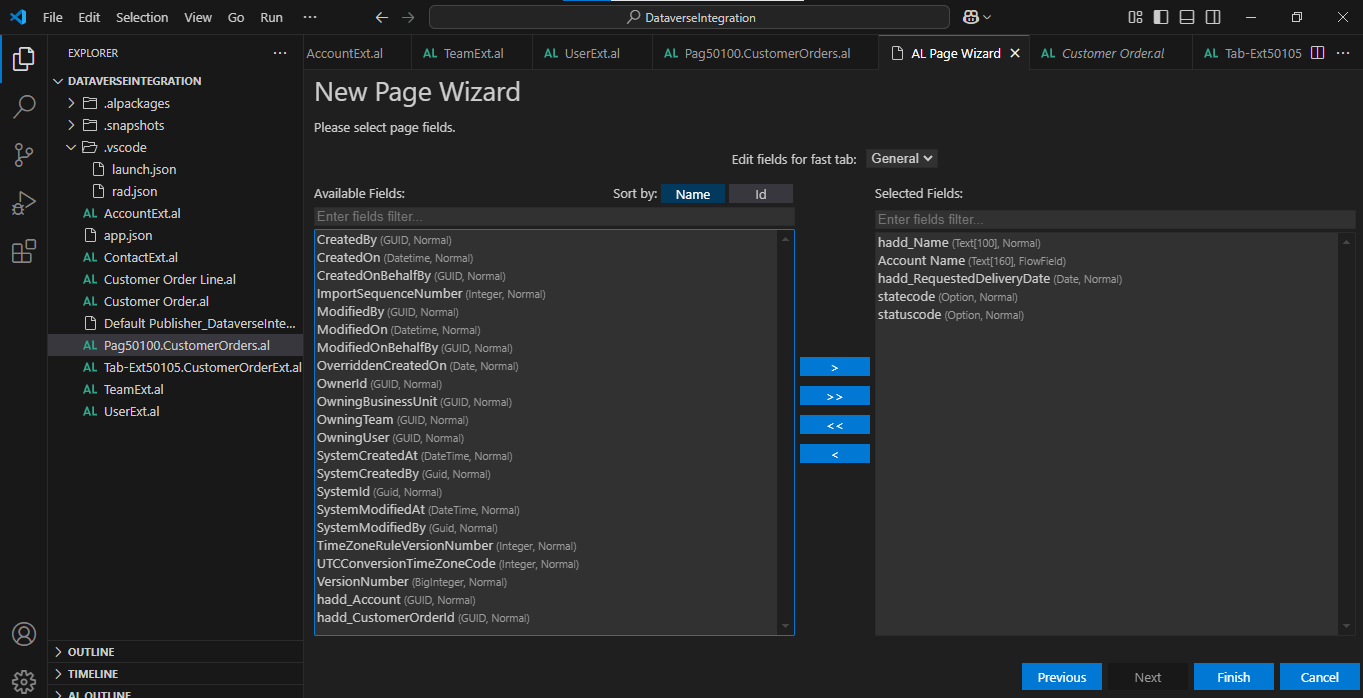Click the move all fields right >> button

834,396
